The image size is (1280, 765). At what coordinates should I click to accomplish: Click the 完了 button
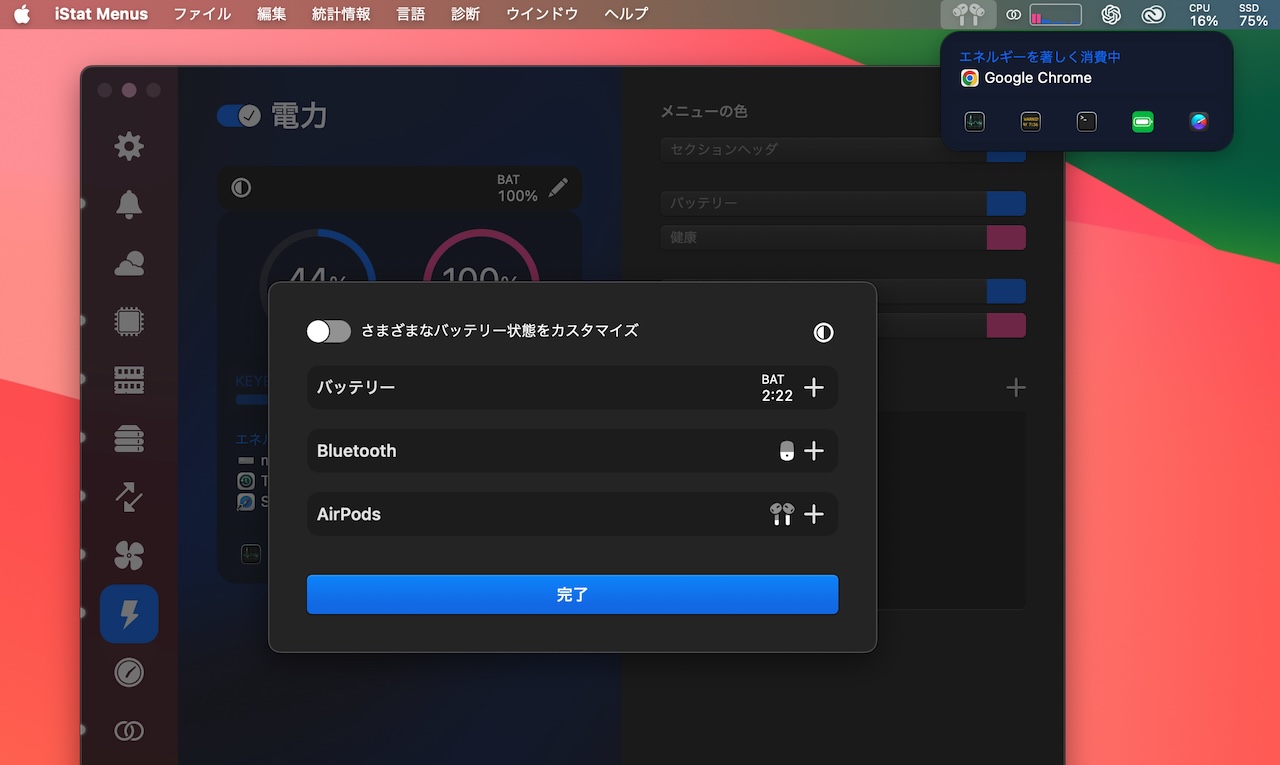[572, 594]
